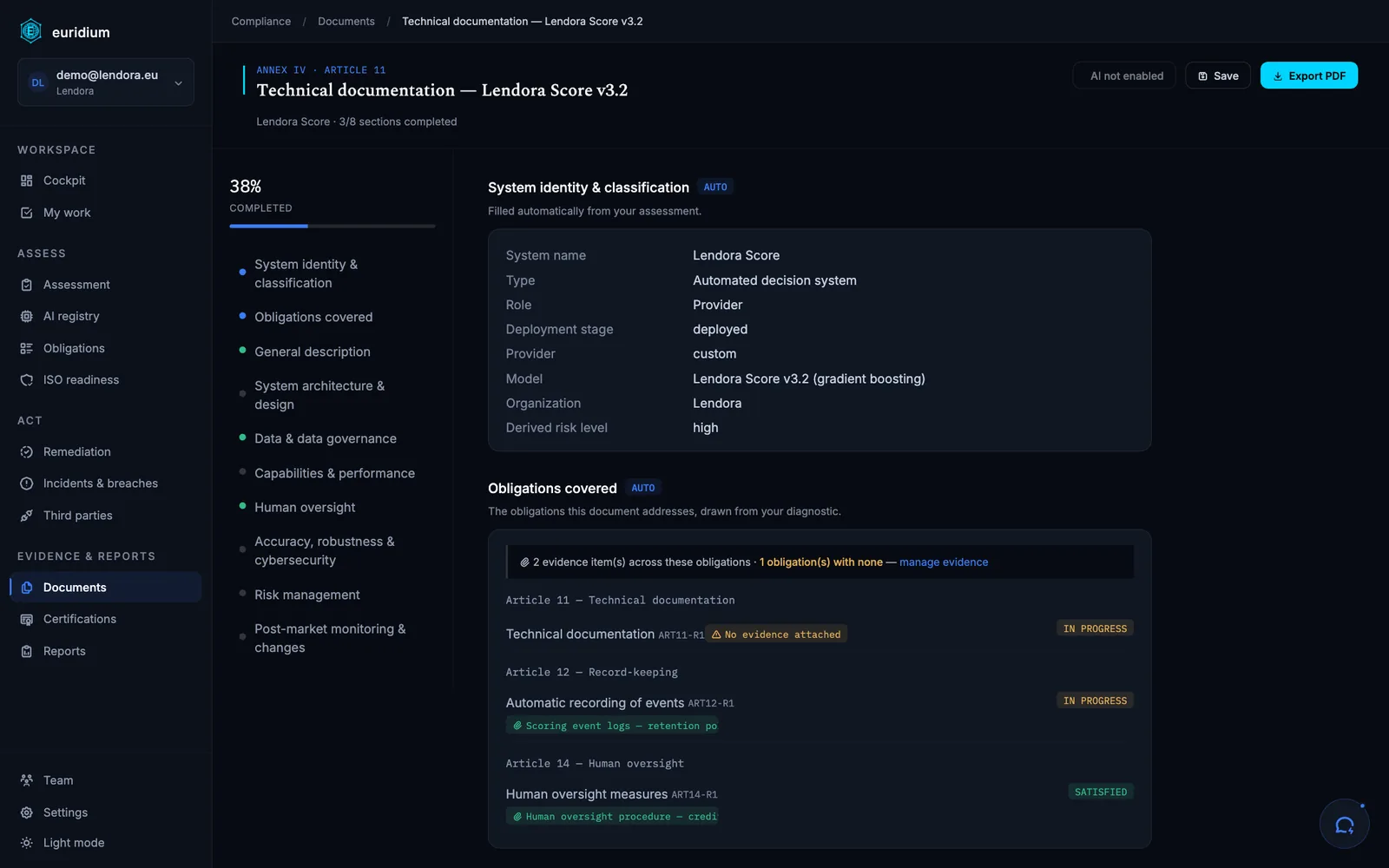Click the euridium logo icon
The image size is (1389, 868).
pyautogui.click(x=30, y=32)
